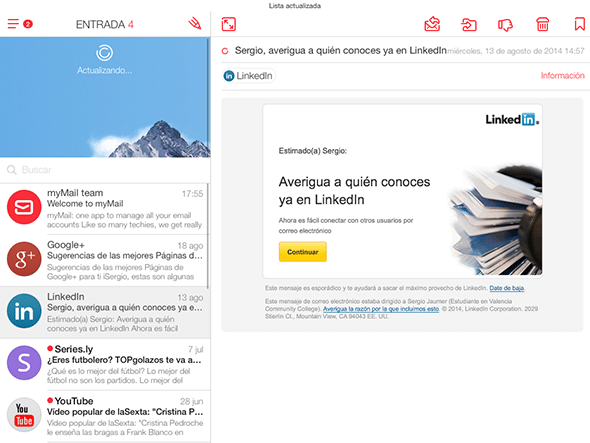Click Averigua a quién conoces headline
Screen dimensions: 590x443
click(354, 191)
